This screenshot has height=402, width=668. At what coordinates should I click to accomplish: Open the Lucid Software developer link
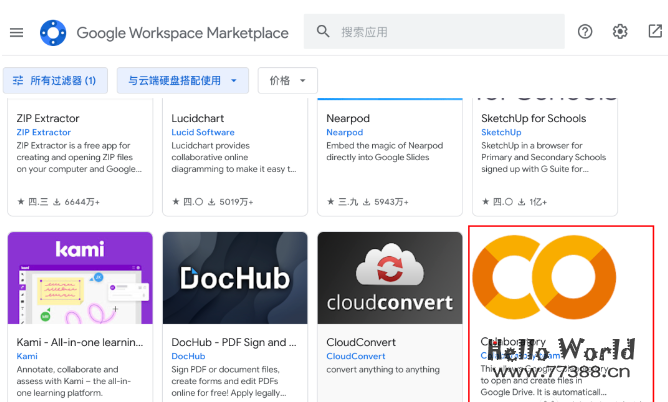[x=203, y=132]
